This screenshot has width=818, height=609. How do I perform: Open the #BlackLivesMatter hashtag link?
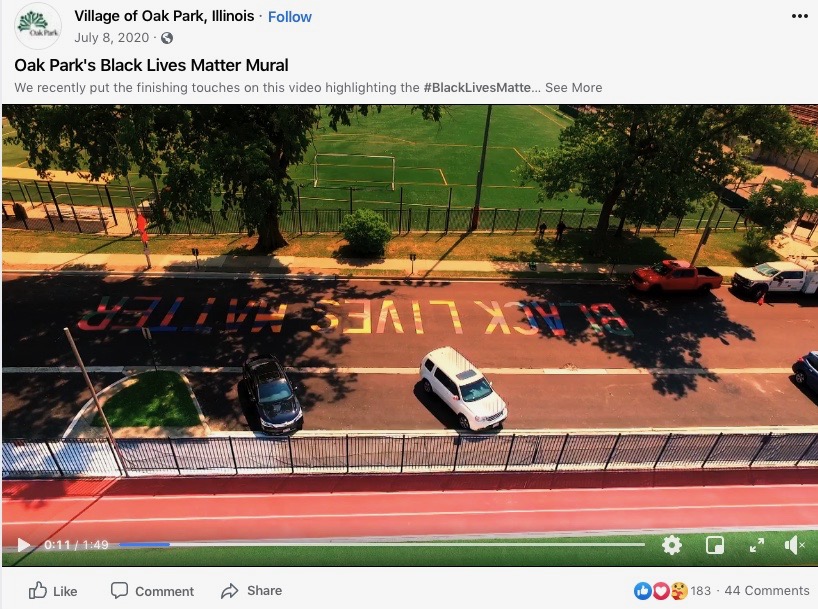click(x=477, y=88)
